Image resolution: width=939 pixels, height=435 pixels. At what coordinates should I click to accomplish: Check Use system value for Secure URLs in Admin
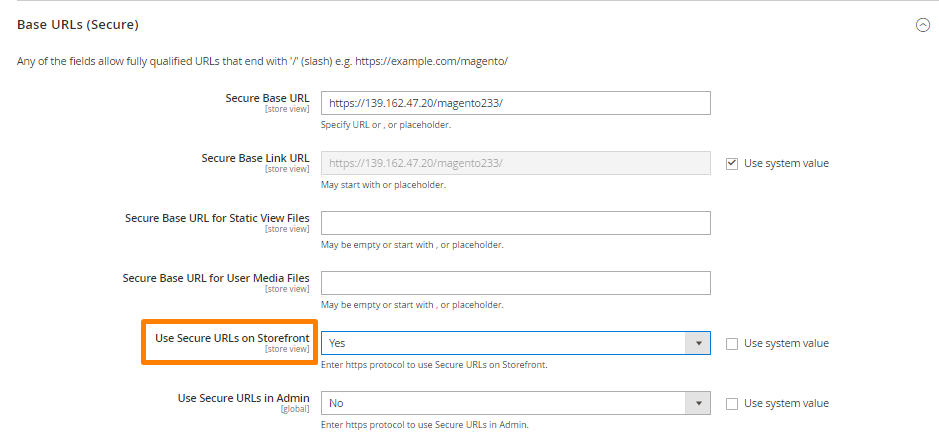point(732,404)
